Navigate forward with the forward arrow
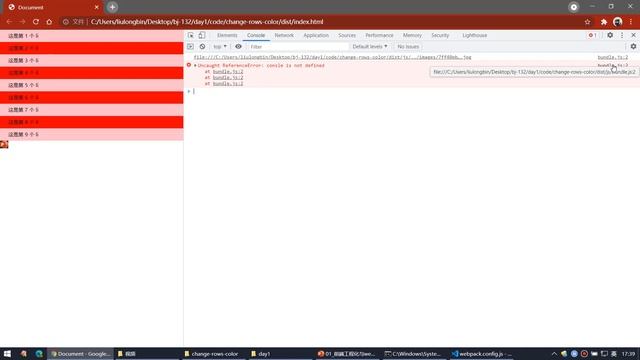640x360 pixels. click(x=22, y=22)
